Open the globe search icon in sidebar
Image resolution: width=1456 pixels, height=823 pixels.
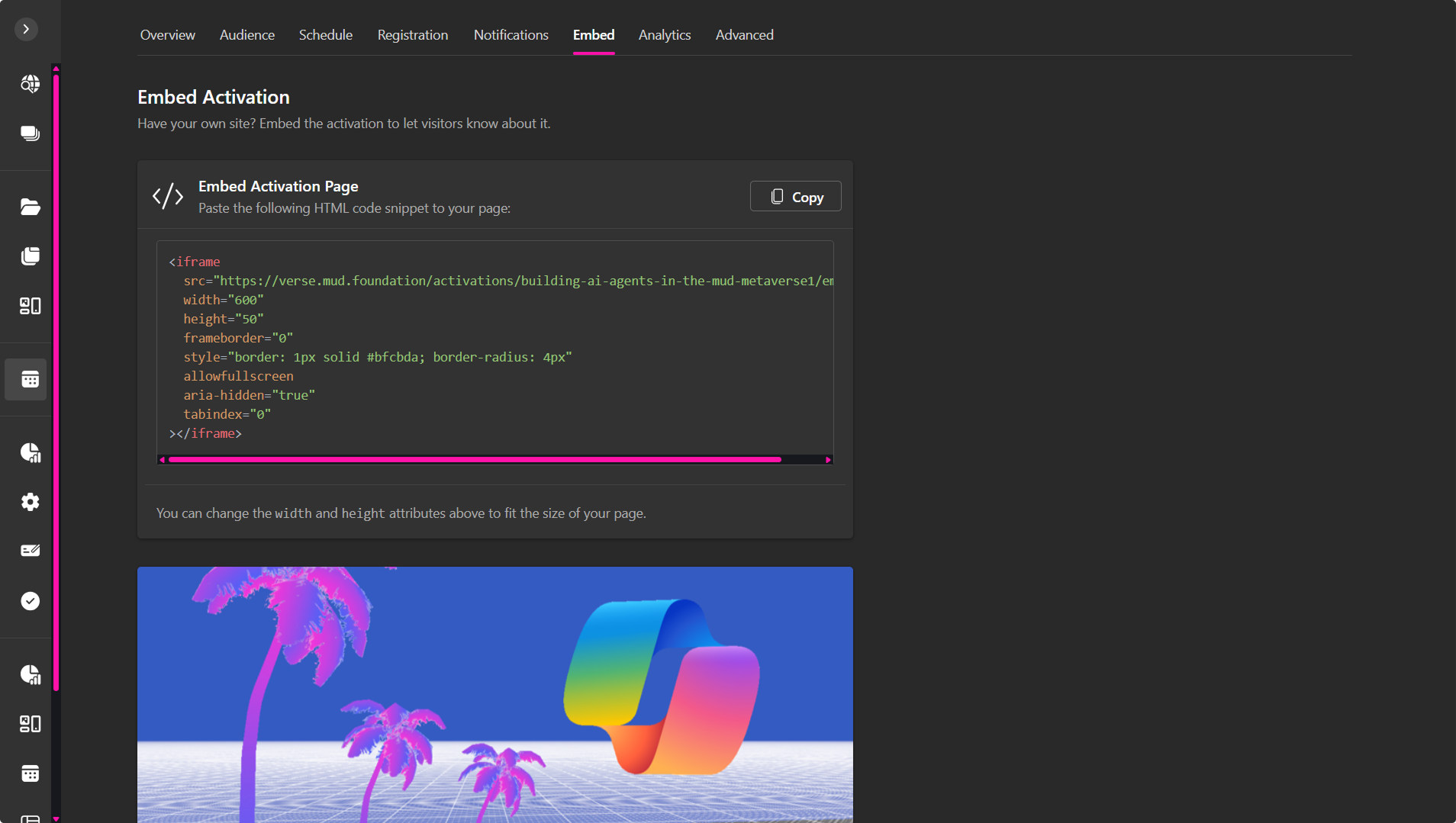click(x=30, y=84)
